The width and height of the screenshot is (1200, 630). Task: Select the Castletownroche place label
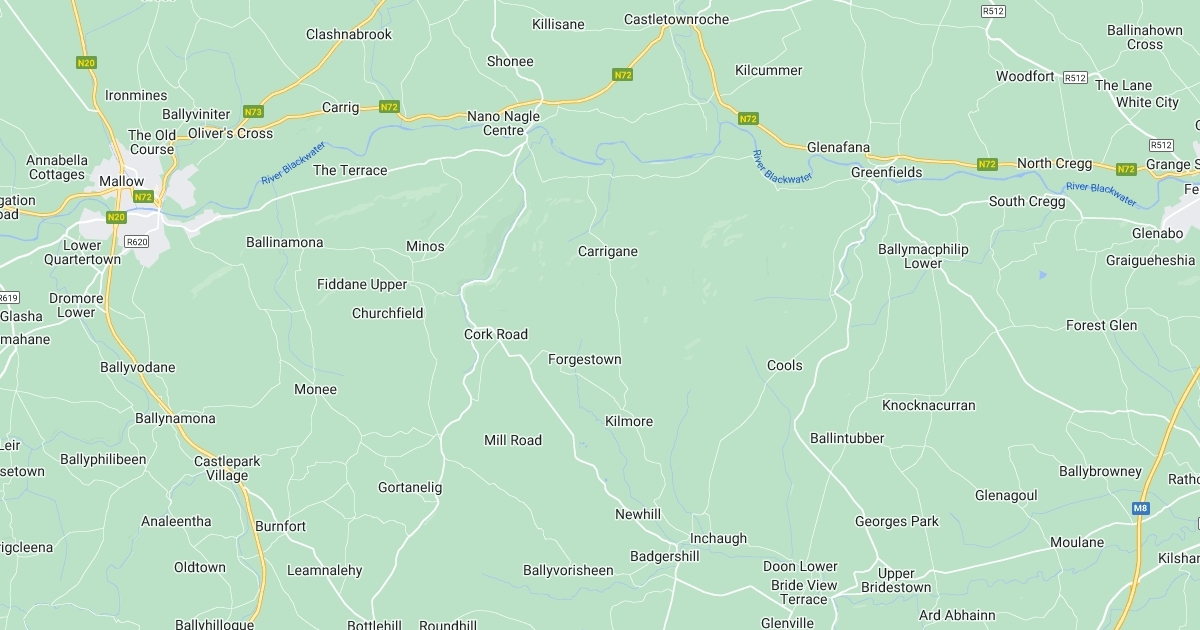pos(677,19)
